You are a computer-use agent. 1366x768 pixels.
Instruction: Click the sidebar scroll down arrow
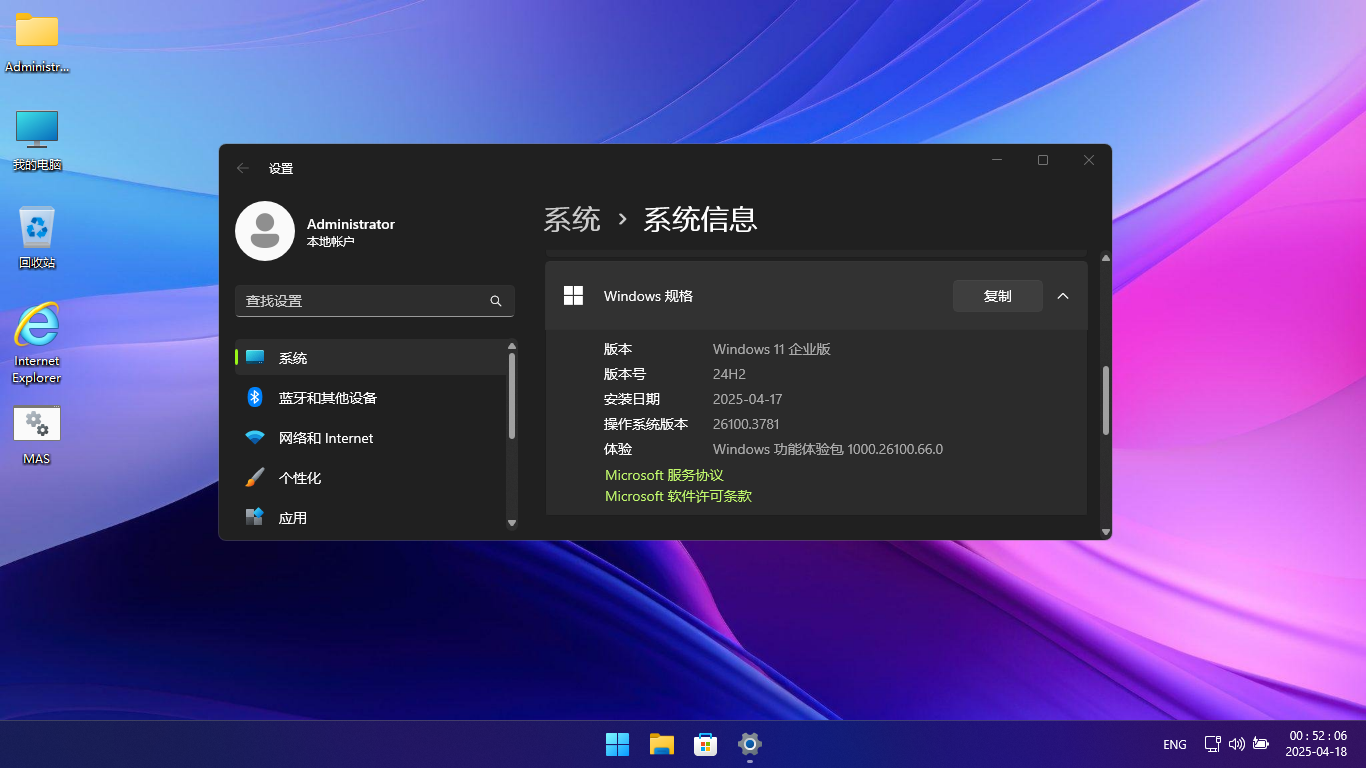(512, 523)
